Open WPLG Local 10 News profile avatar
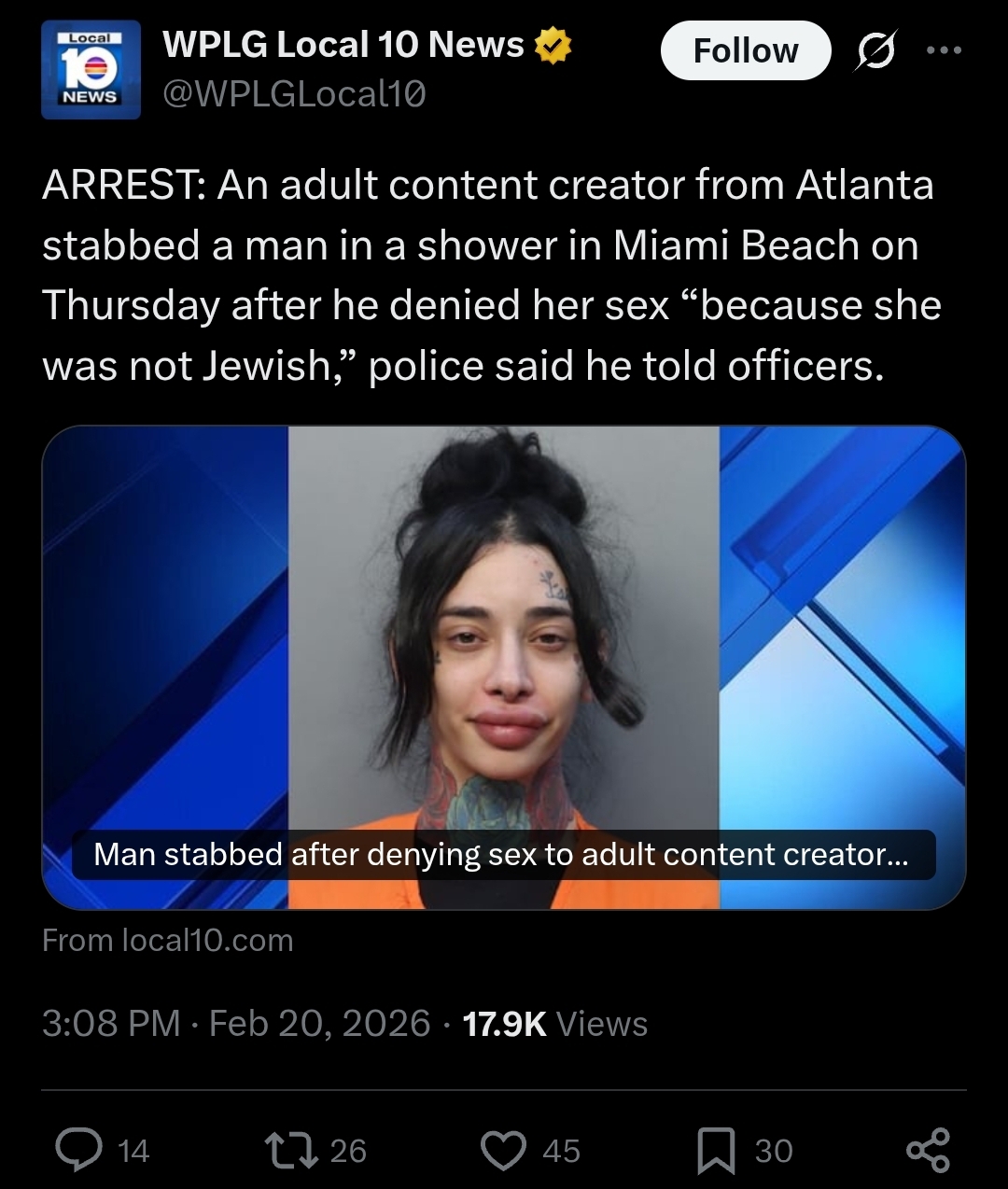Image resolution: width=1008 pixels, height=1189 pixels. [x=91, y=70]
